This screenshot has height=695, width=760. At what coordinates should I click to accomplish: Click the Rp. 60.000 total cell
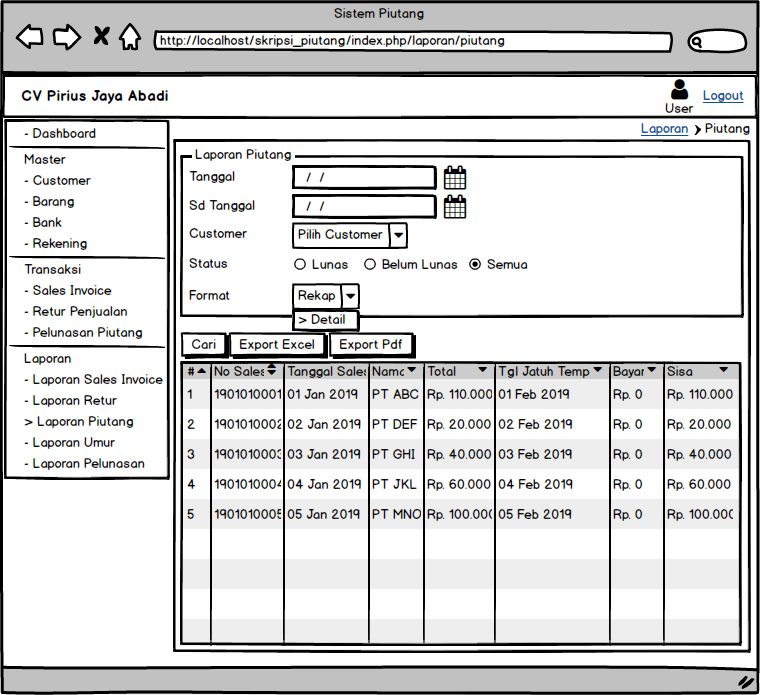459,484
